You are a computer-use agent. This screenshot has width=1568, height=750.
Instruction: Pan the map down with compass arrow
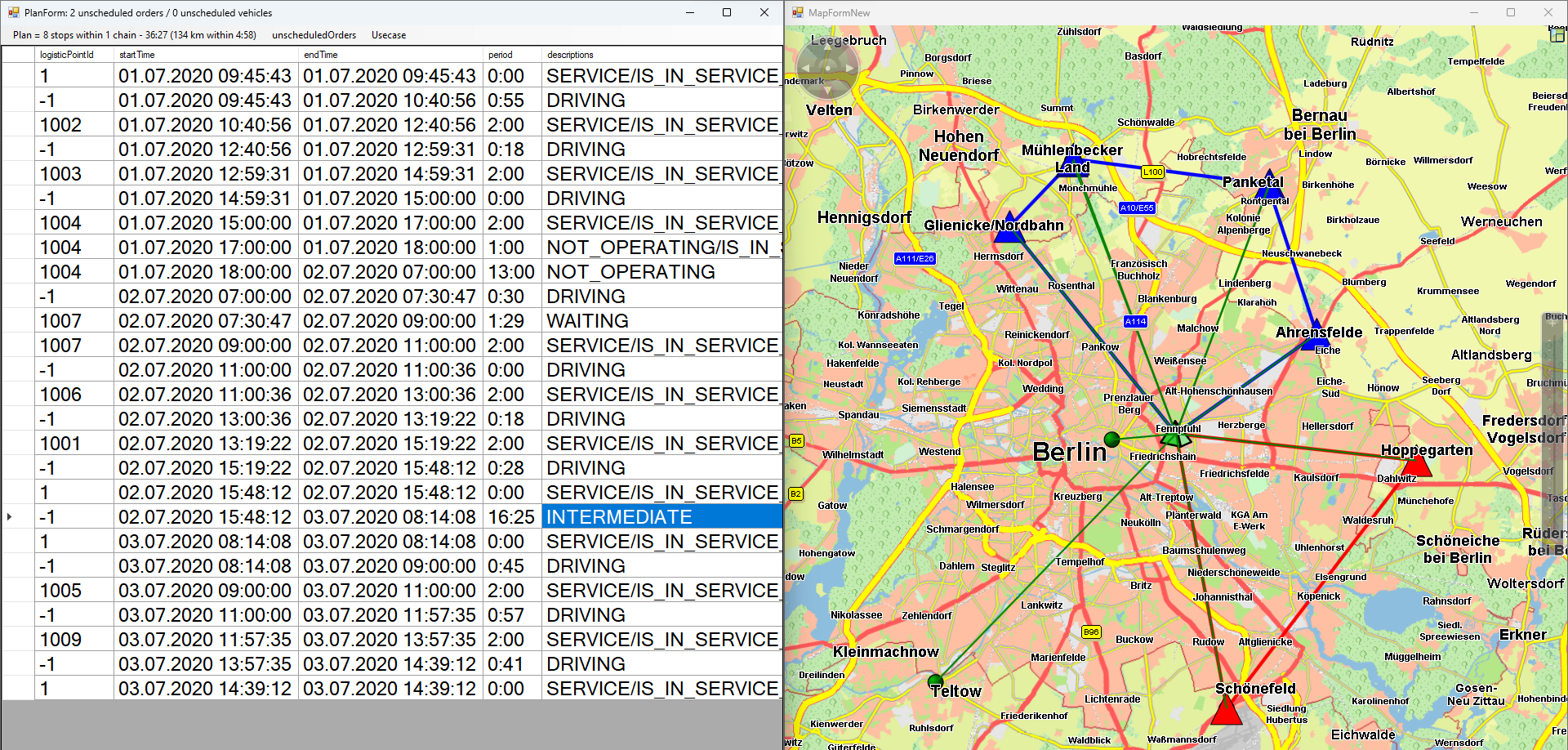click(x=827, y=88)
